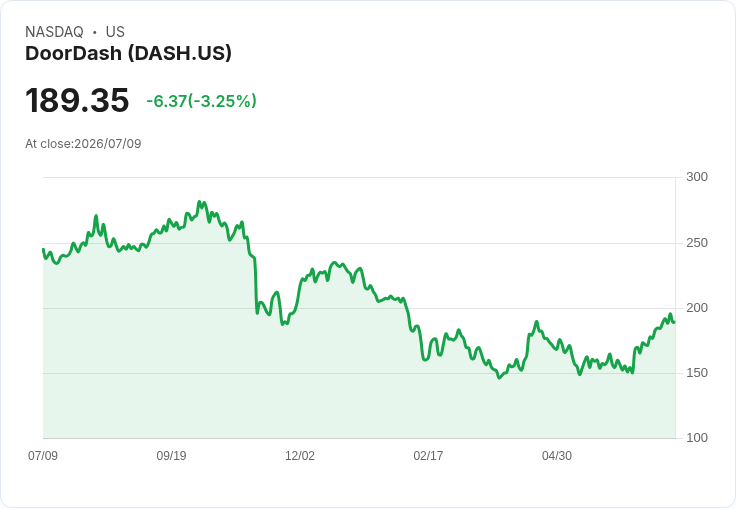Click the DoorDash (DASH.US) stock title

[128, 54]
